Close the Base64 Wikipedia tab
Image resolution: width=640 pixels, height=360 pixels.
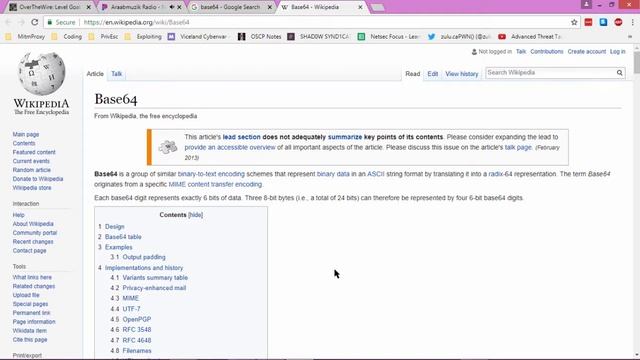pyautogui.click(x=360, y=7)
